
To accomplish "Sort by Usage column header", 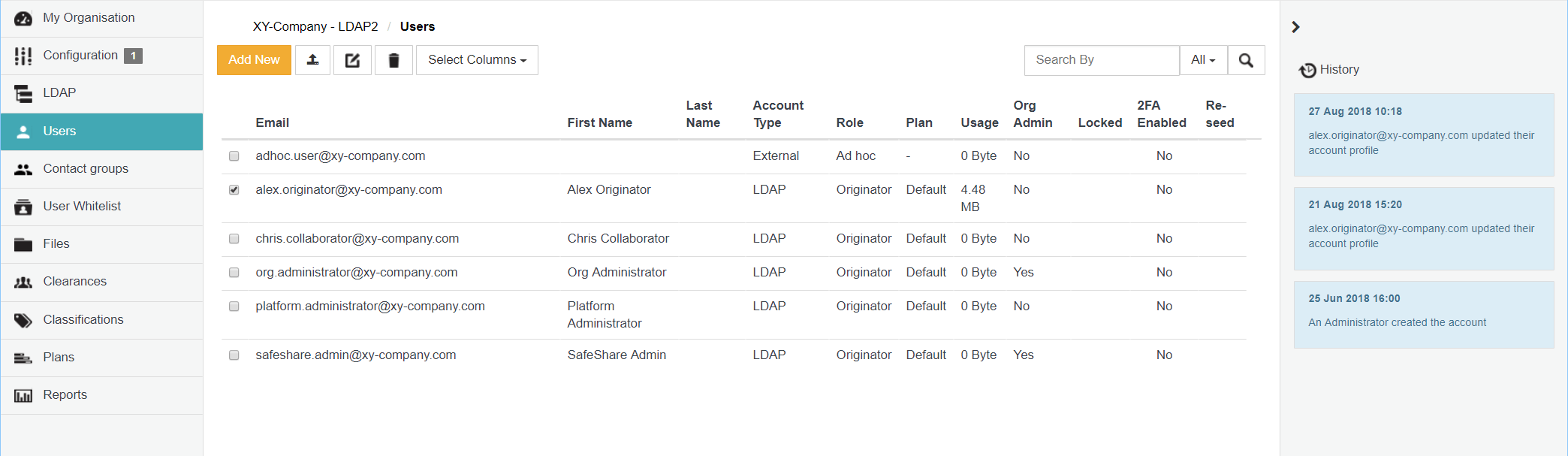I will point(979,123).
